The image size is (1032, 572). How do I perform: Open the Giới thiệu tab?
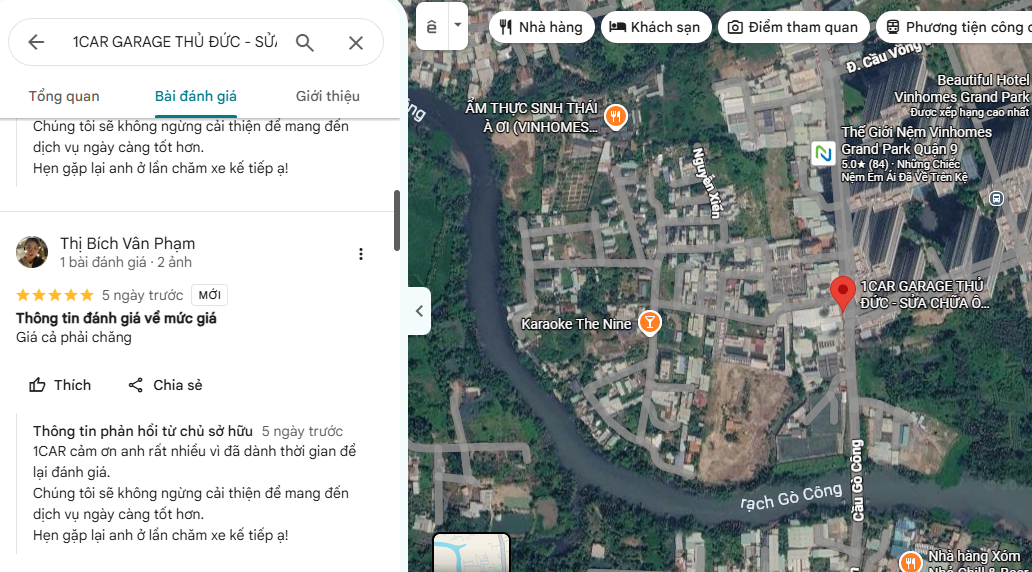click(x=328, y=96)
